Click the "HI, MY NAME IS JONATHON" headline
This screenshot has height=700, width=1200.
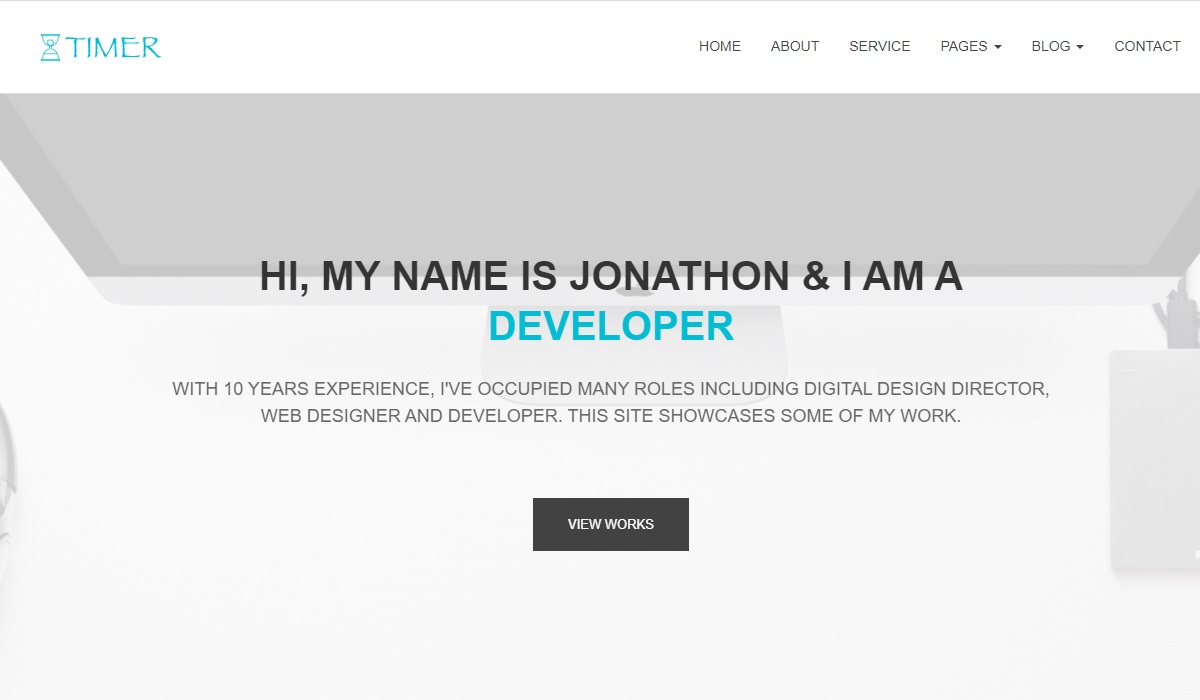(610, 276)
